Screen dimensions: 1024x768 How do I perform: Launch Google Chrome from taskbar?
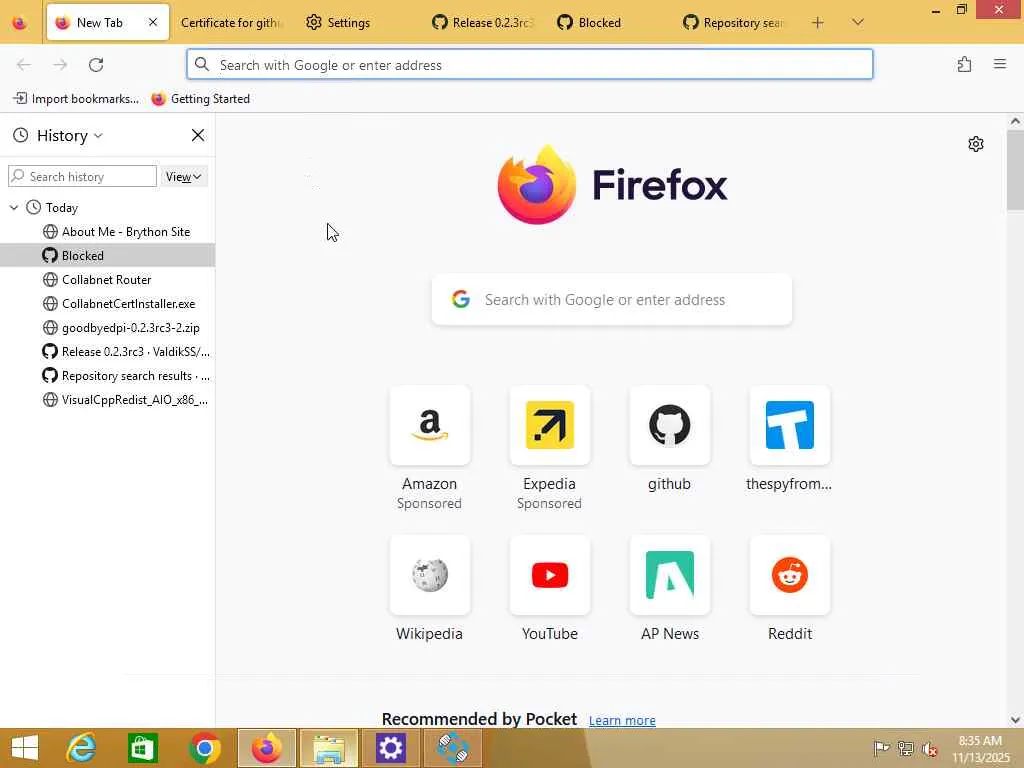(204, 748)
